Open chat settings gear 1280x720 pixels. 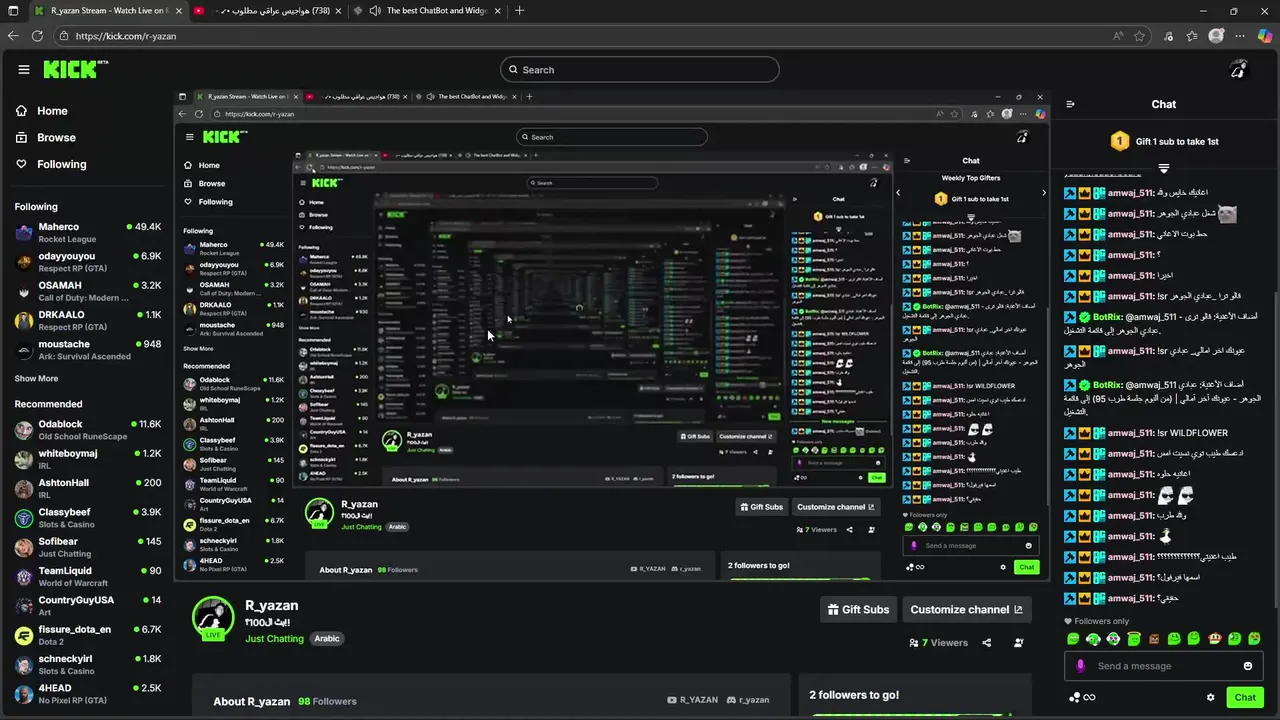coord(1210,697)
